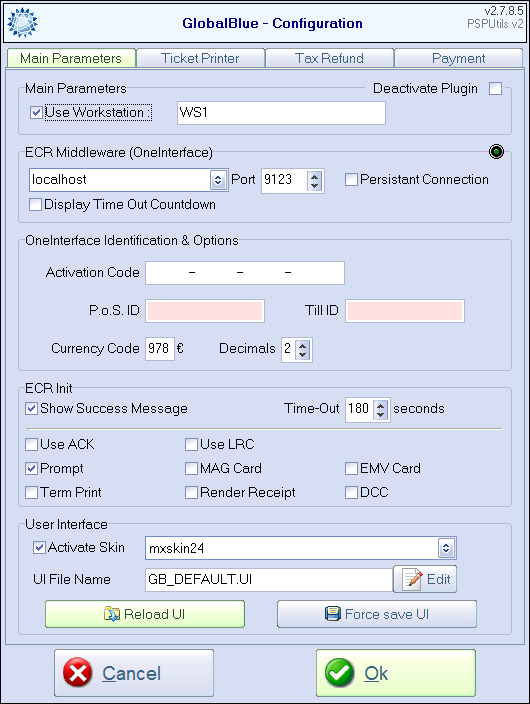
Task: Click the connection status indicator light
Action: (x=496, y=152)
